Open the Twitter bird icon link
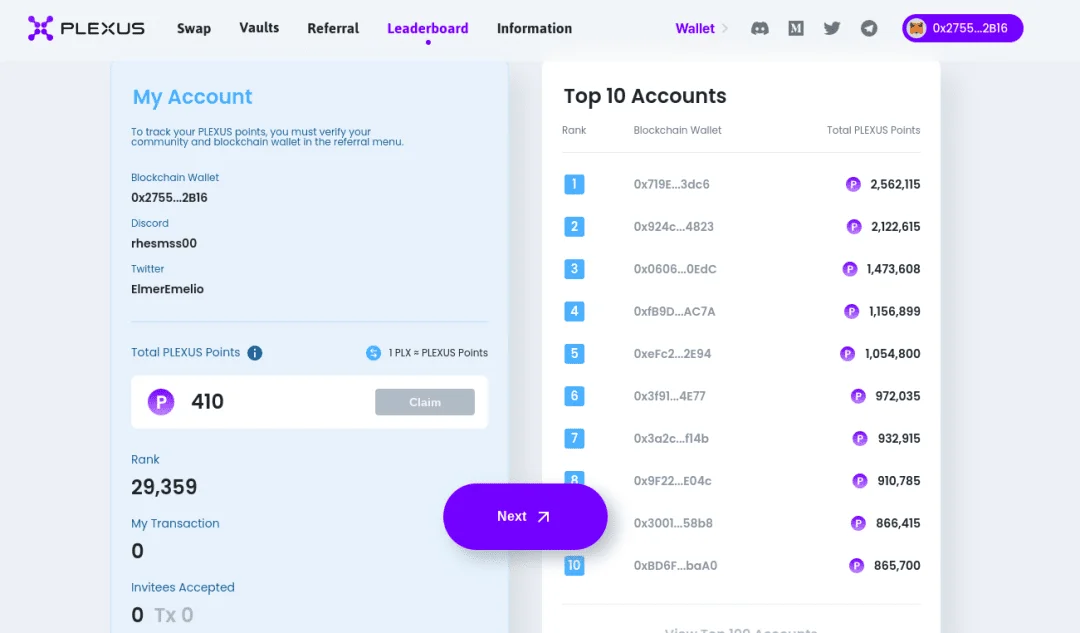Viewport: 1080px width, 633px height. click(x=832, y=28)
